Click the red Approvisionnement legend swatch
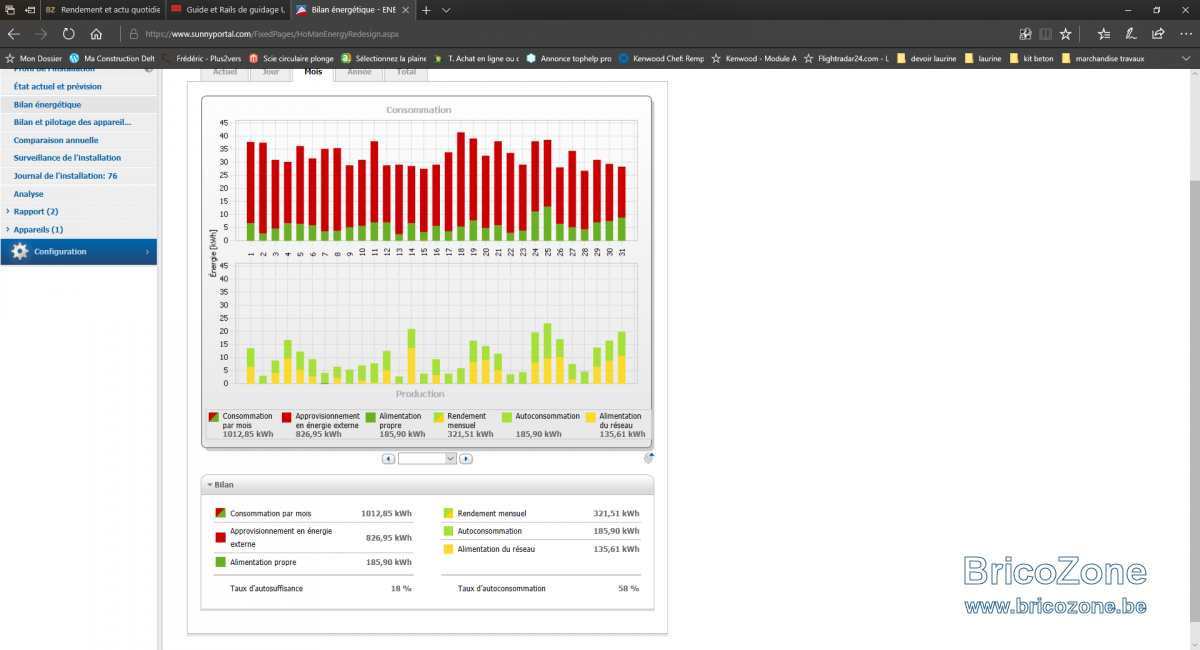Viewport: 1200px width, 650px height. (x=287, y=416)
